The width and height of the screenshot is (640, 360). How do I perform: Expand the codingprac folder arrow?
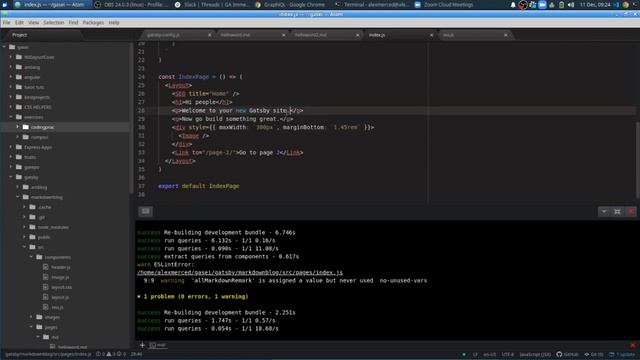pyautogui.click(x=18, y=127)
